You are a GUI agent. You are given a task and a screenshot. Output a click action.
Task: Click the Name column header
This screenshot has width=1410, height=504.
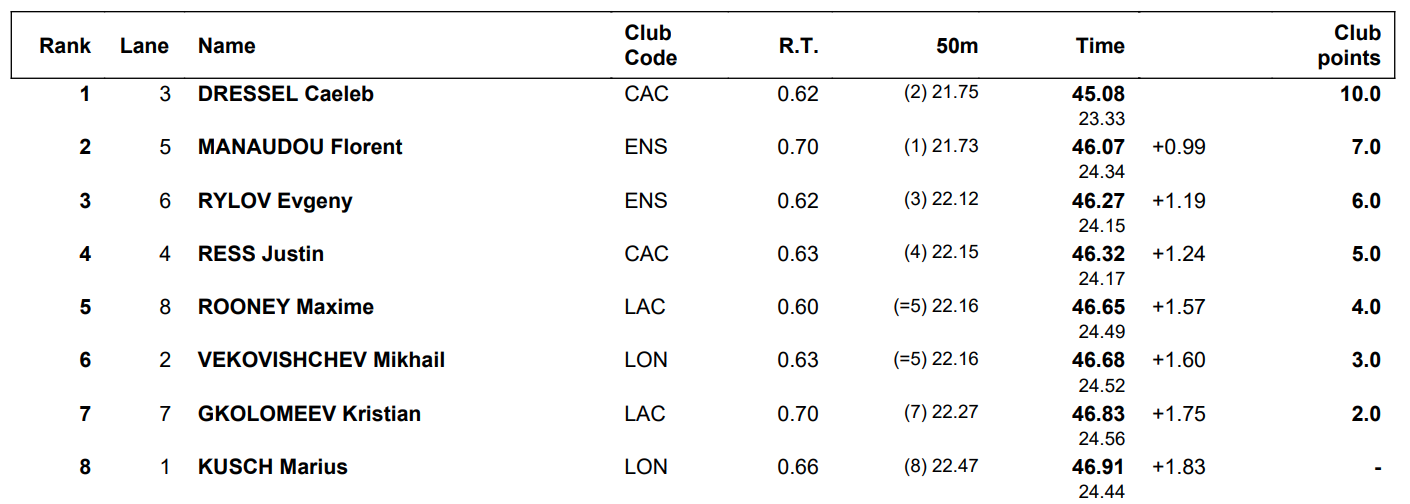(x=226, y=46)
